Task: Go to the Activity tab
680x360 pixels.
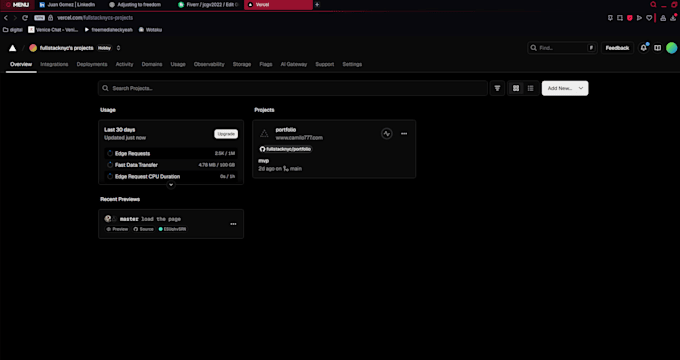Action: pos(124,64)
